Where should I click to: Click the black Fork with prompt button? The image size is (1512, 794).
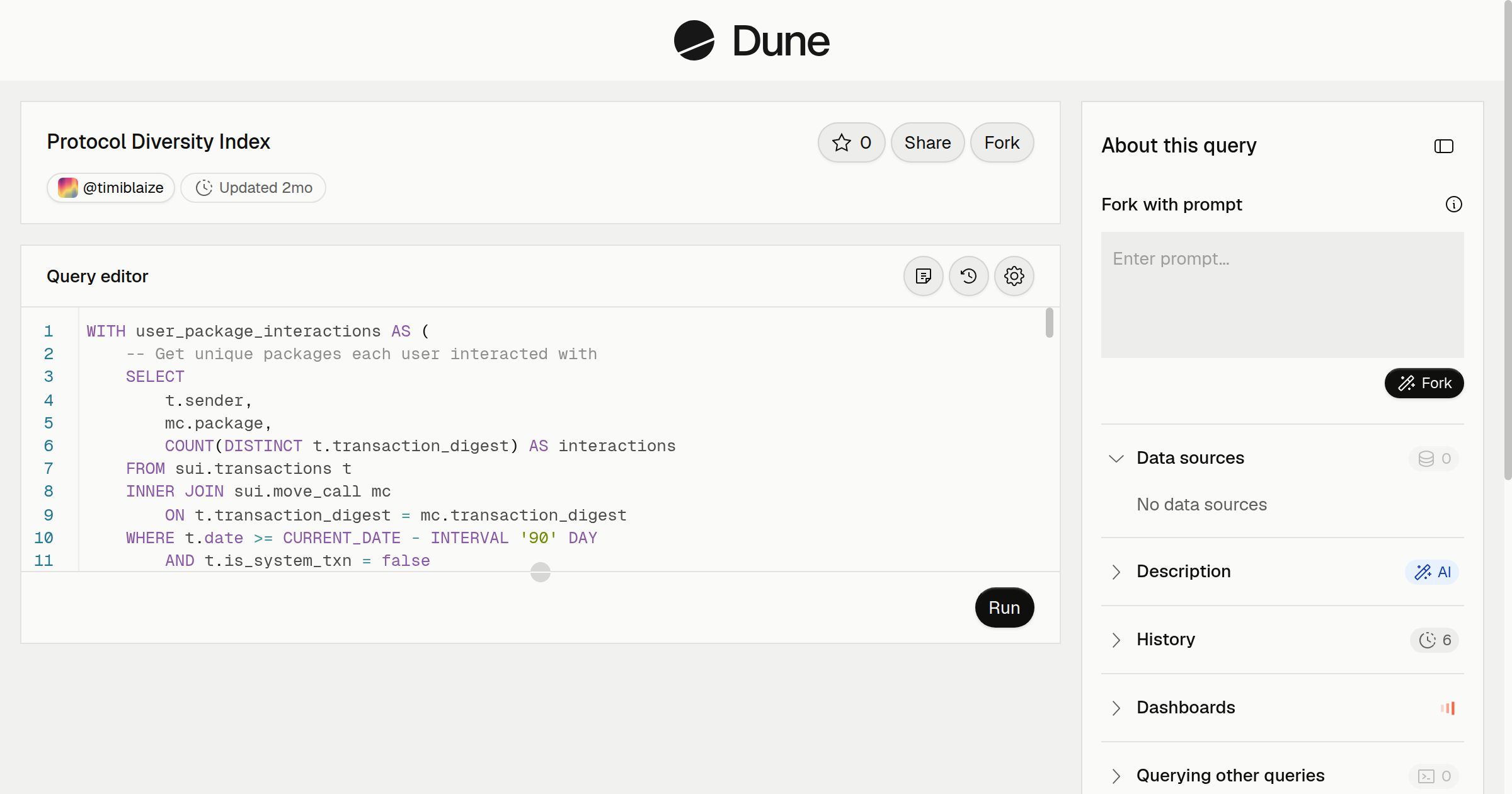(1424, 383)
